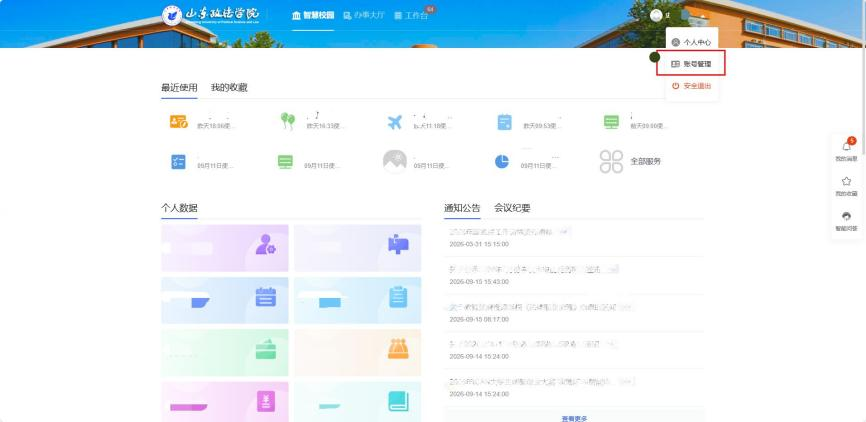Open the 我的收藏 star icon in sidebar

pyautogui.click(x=846, y=181)
